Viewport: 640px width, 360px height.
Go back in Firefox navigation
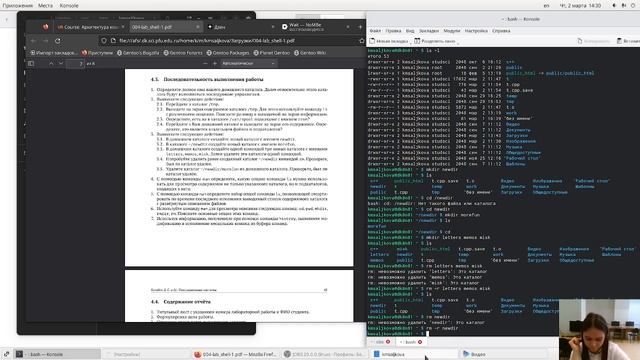tap(34, 41)
